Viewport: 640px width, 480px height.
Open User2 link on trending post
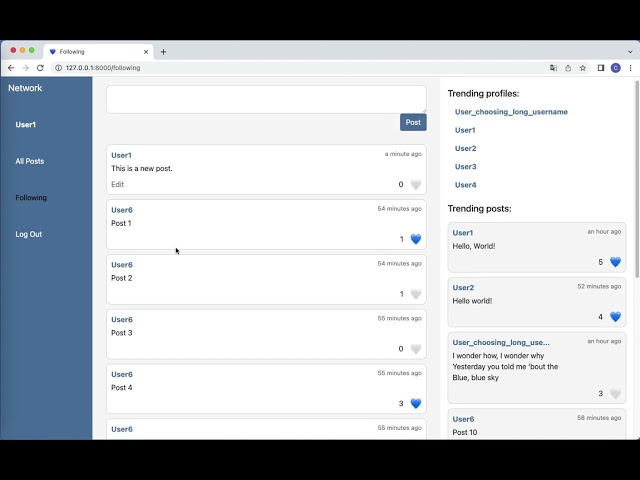[463, 287]
